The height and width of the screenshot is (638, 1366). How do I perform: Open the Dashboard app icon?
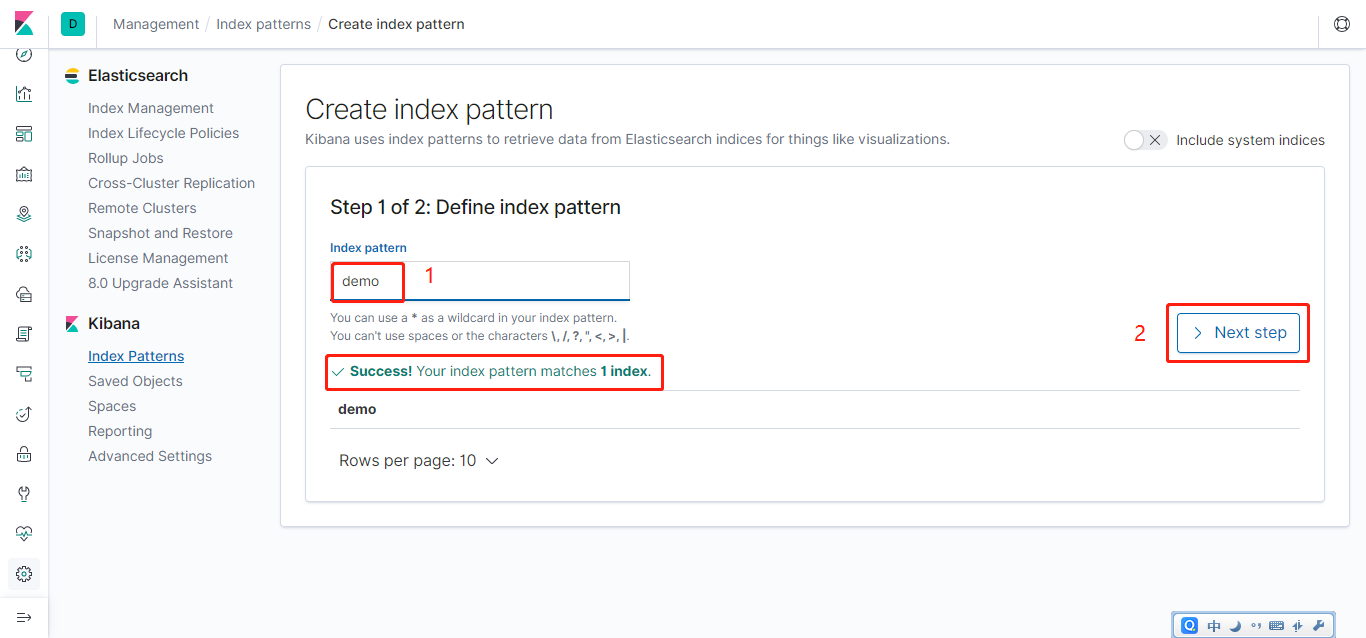click(24, 134)
